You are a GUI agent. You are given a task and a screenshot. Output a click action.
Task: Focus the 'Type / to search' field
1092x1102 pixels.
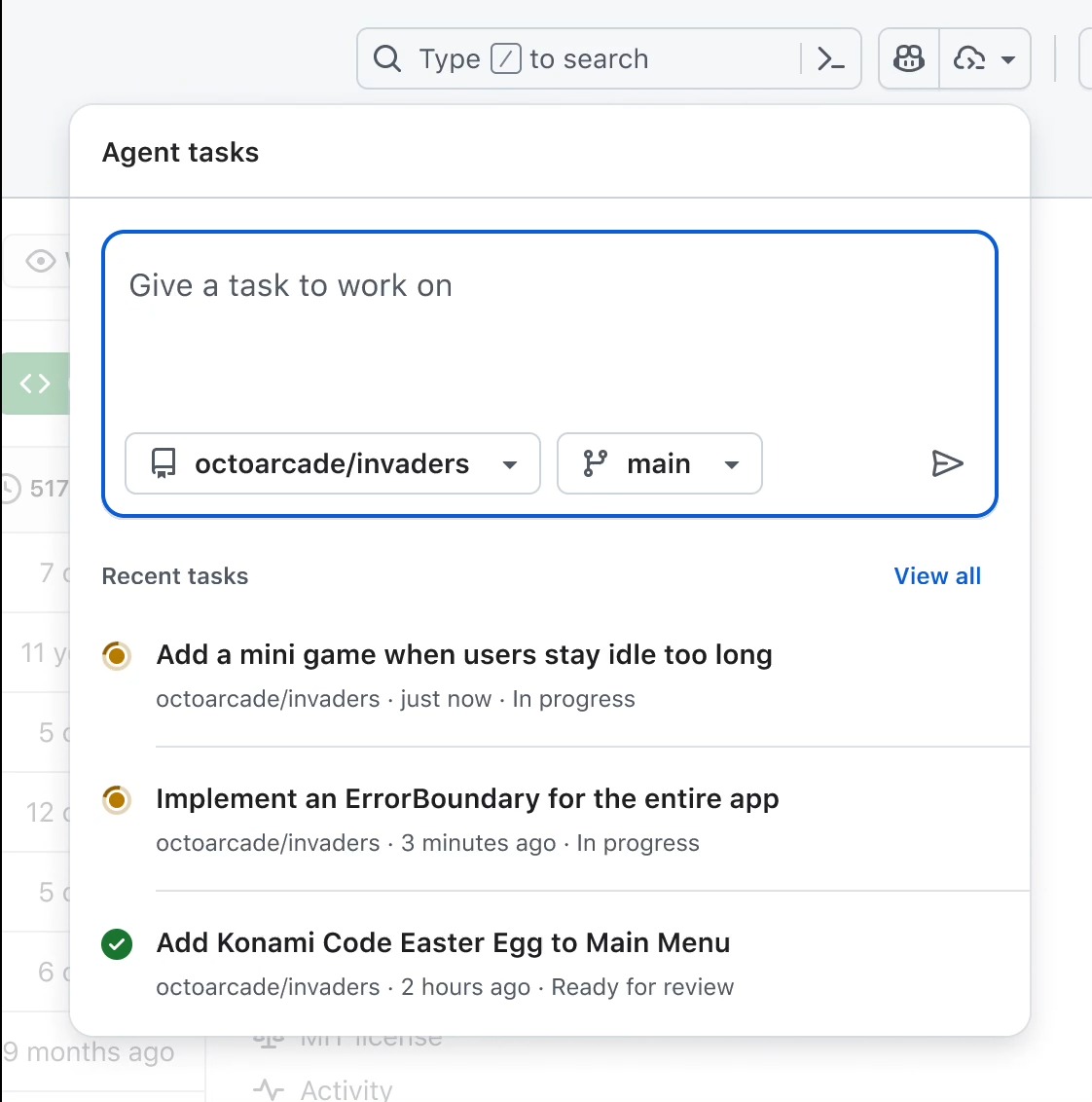(x=608, y=59)
